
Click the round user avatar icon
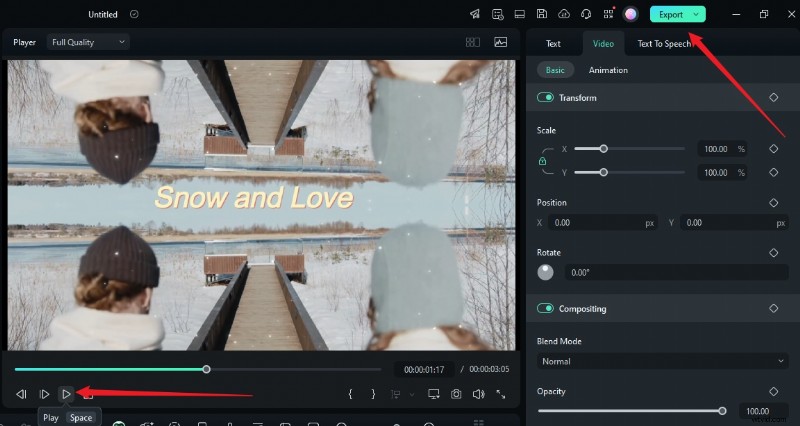pyautogui.click(x=631, y=14)
